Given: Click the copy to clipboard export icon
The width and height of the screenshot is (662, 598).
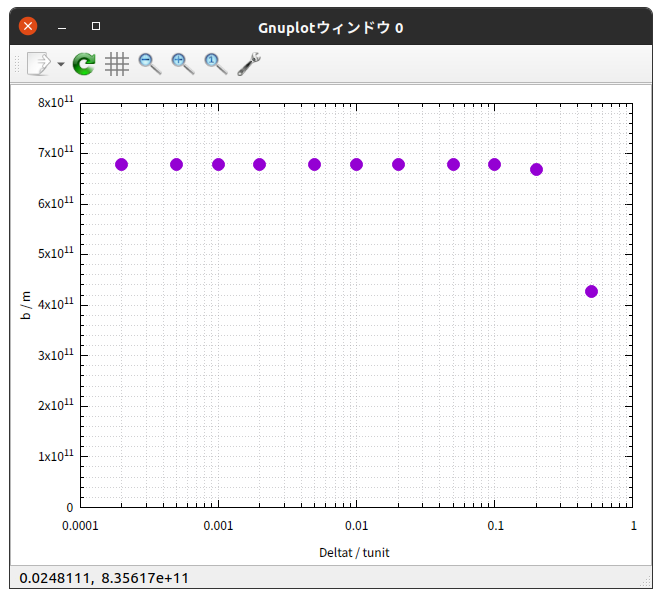Looking at the screenshot, I should [39, 64].
